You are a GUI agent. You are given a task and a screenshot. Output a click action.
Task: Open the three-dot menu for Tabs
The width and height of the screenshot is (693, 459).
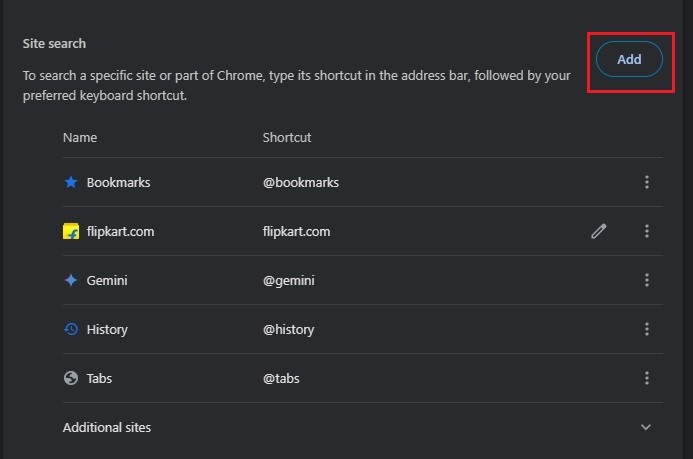point(647,378)
